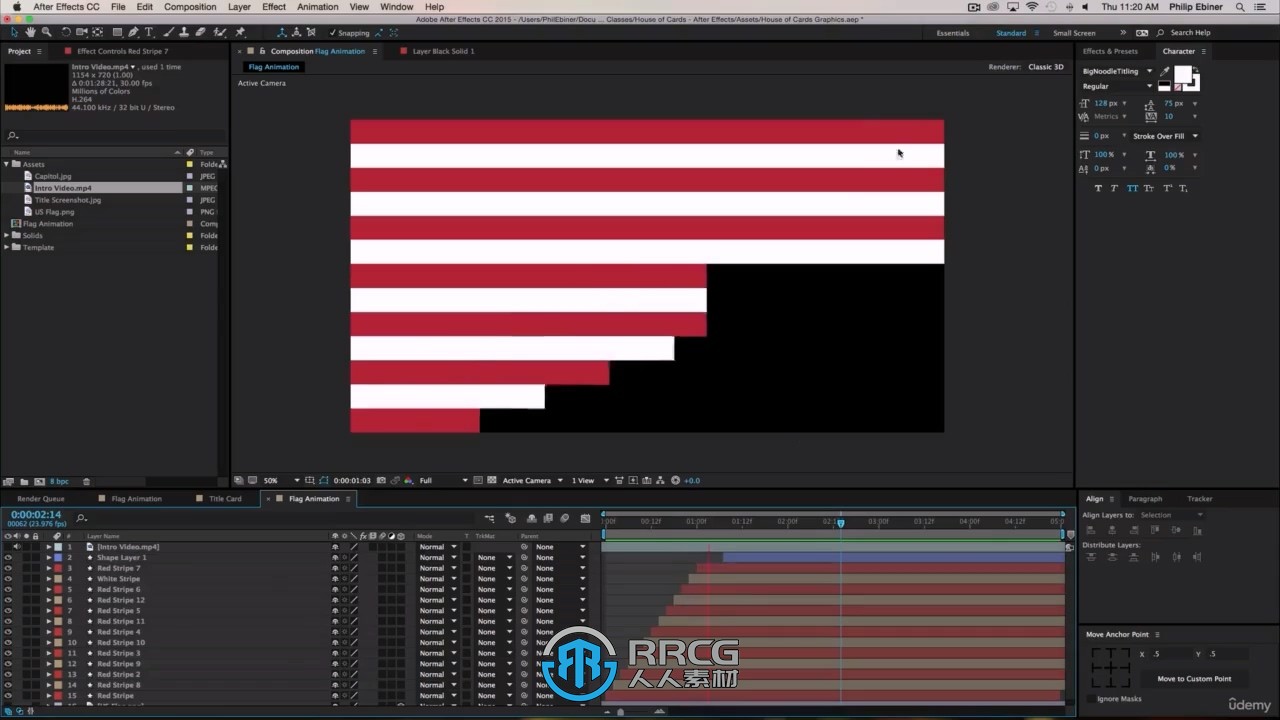This screenshot has height=720, width=1280.
Task: Select the Brush tool
Action: click(x=168, y=32)
